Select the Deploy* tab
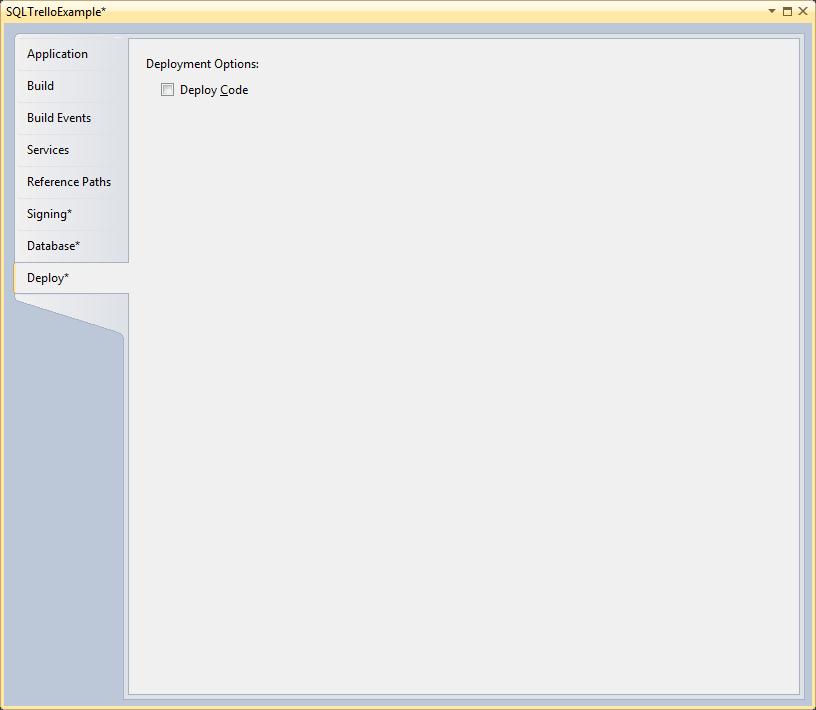 [x=71, y=278]
